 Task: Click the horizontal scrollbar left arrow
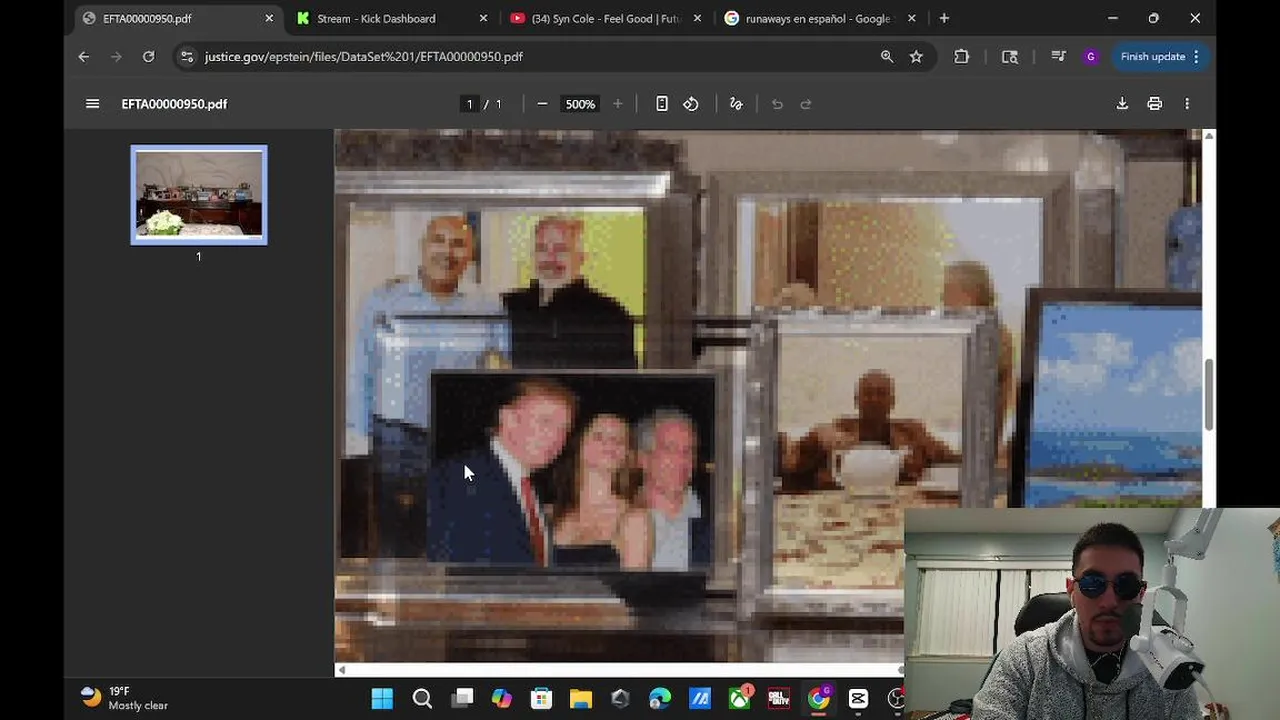point(342,670)
